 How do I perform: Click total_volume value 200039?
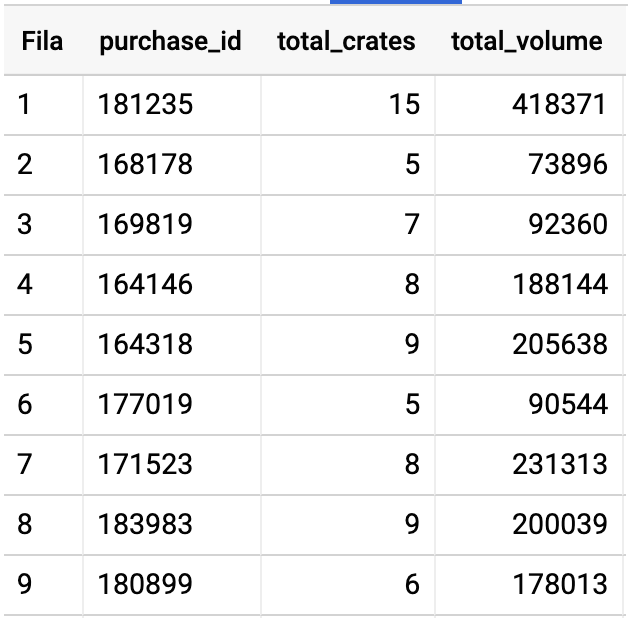[x=560, y=524]
